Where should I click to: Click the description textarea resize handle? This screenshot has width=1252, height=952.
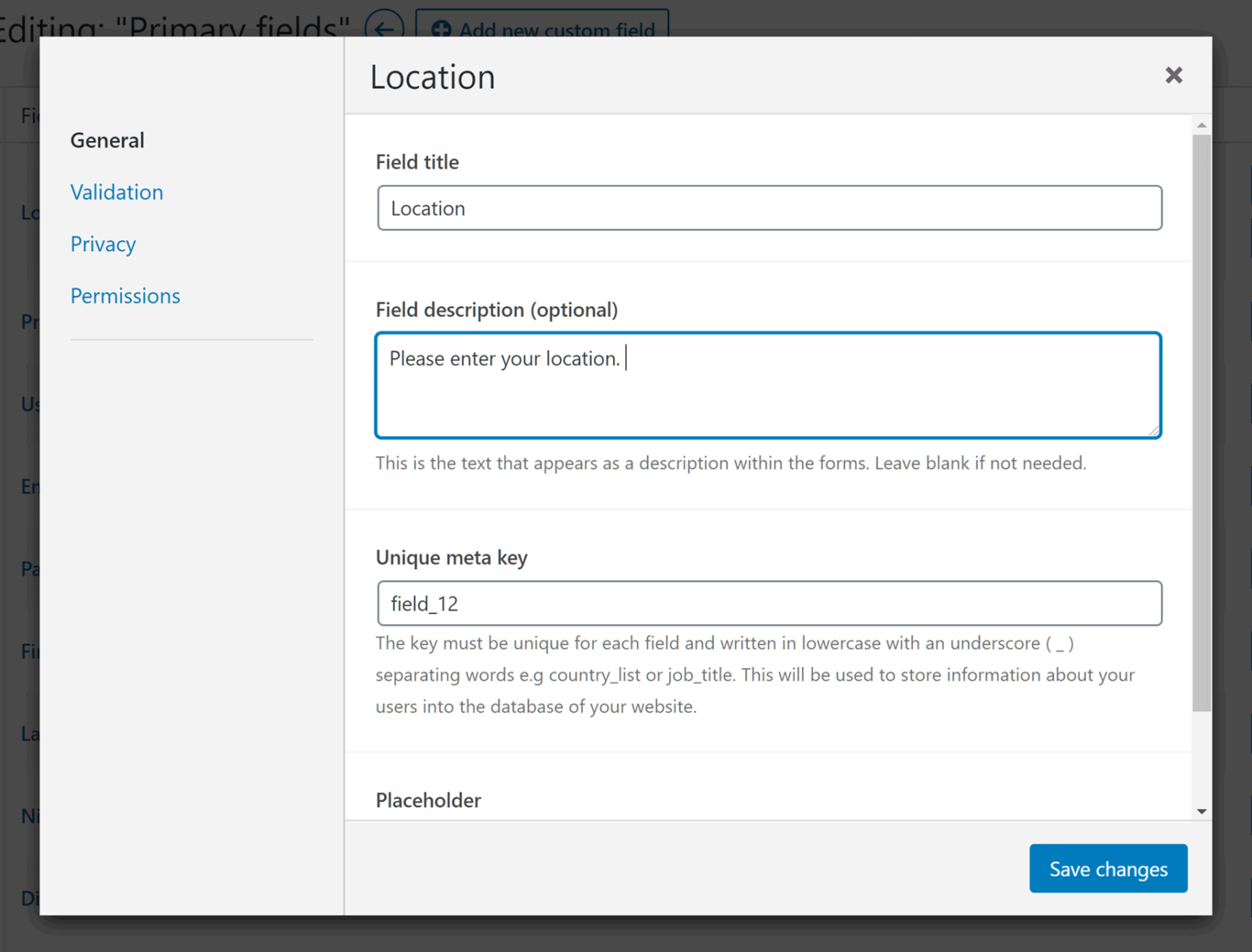(1153, 431)
